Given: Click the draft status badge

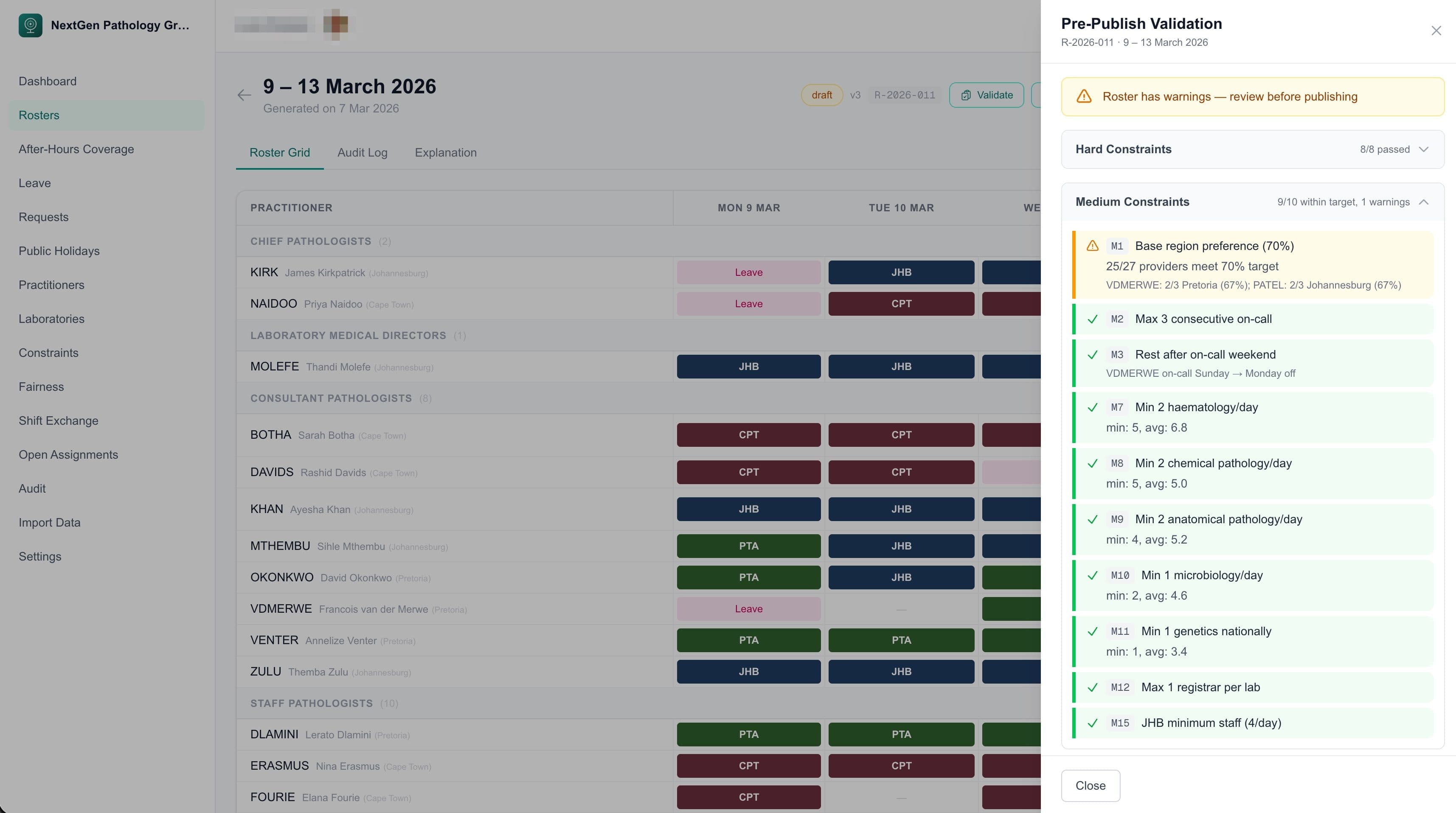Looking at the screenshot, I should click(x=821, y=95).
